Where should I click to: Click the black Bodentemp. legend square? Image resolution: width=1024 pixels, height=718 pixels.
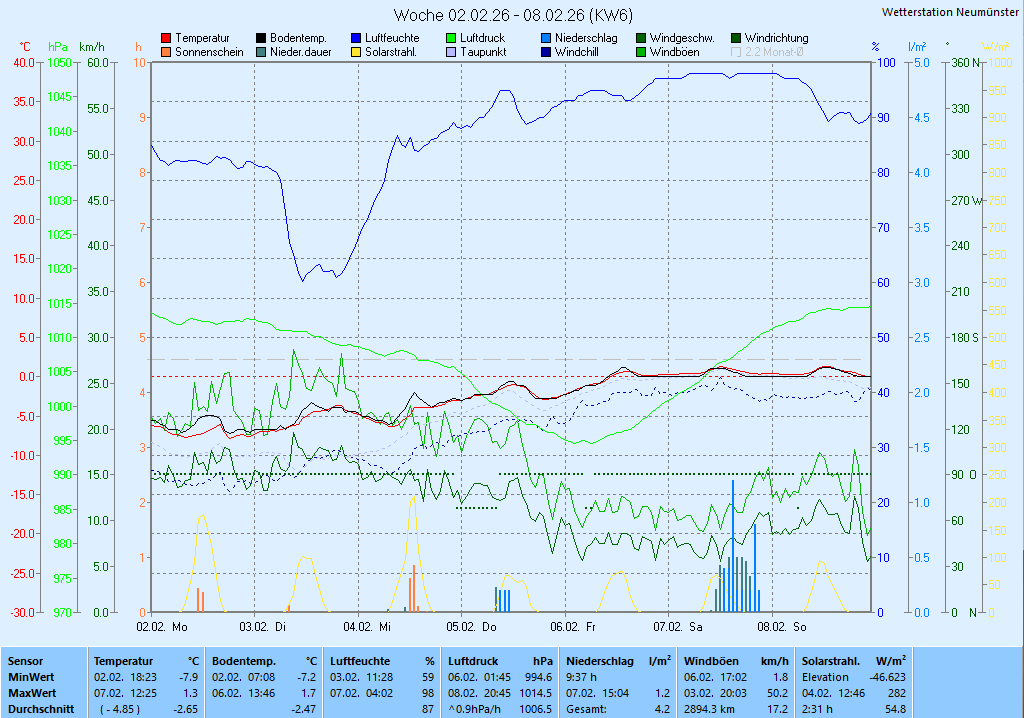tap(261, 38)
